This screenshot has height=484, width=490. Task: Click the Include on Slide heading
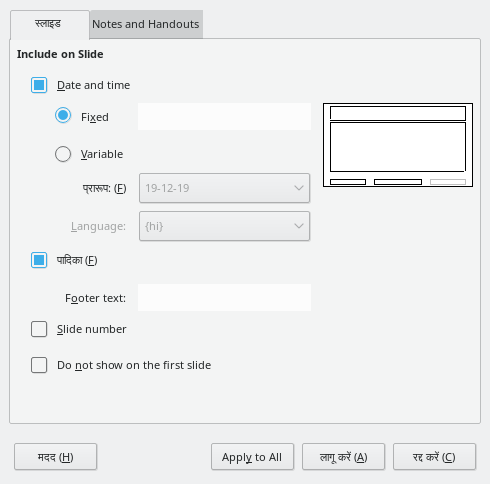(x=60, y=54)
